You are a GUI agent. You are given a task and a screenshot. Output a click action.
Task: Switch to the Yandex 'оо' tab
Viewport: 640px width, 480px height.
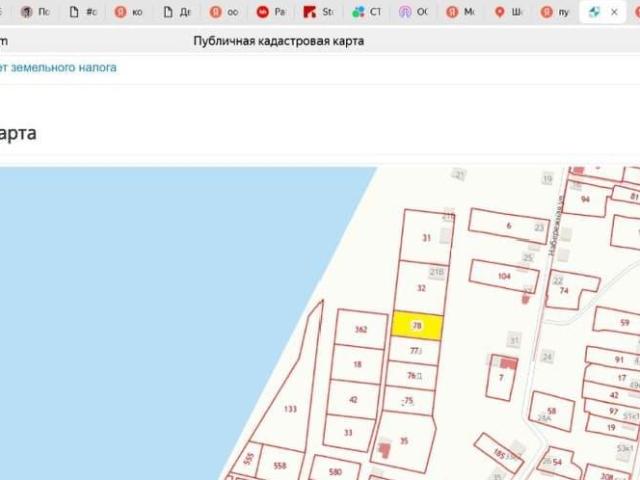pos(224,12)
